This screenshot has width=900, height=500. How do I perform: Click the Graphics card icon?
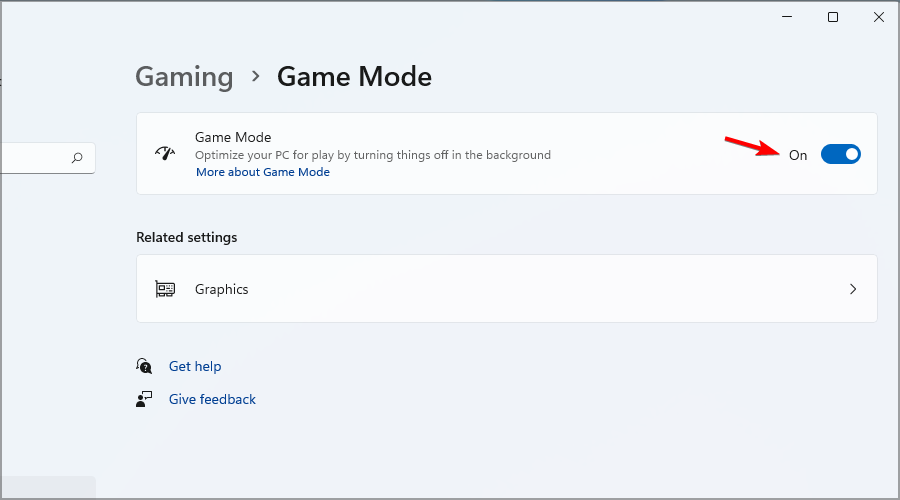tap(165, 289)
